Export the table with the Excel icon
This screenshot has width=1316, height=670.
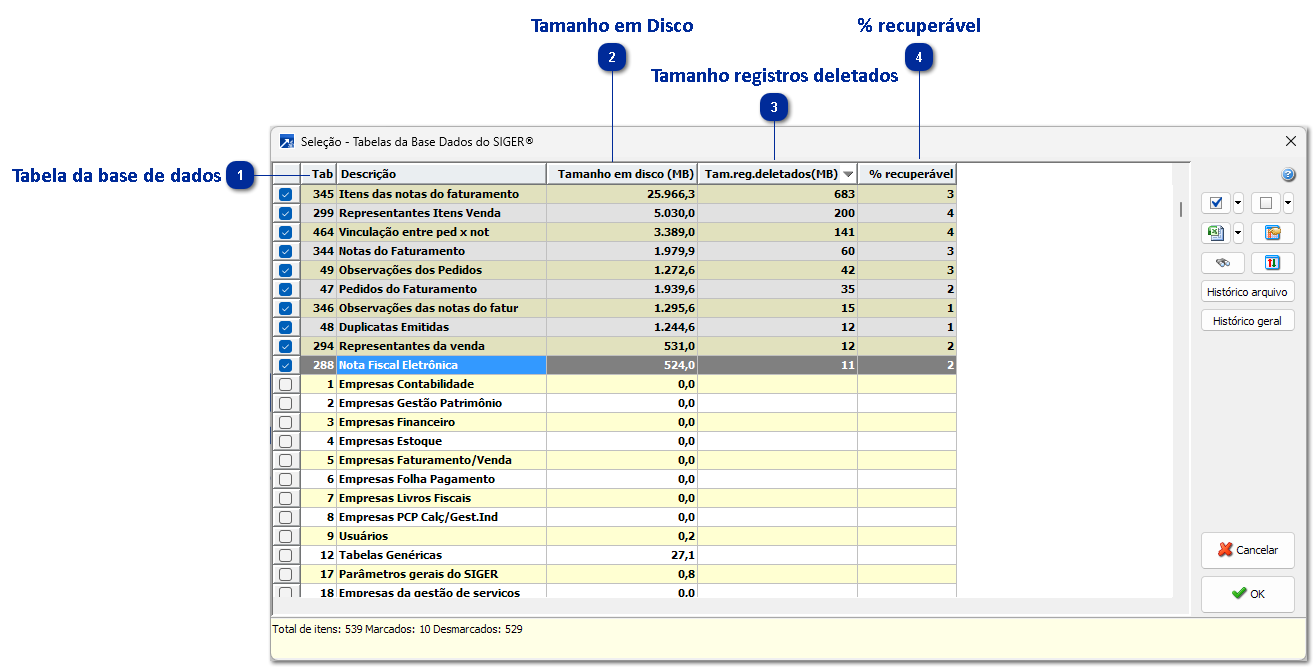[1216, 233]
